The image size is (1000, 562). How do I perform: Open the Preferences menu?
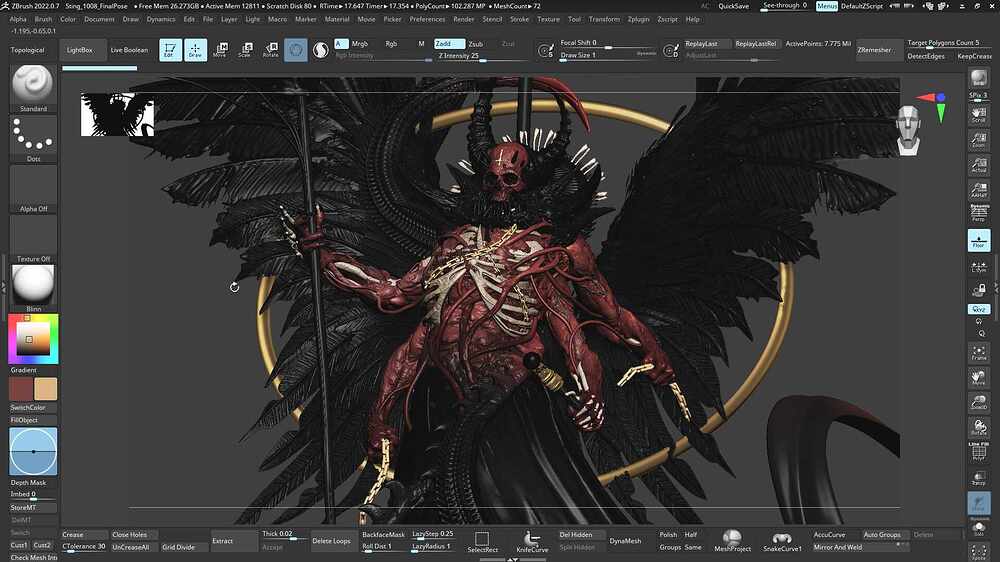[x=427, y=19]
